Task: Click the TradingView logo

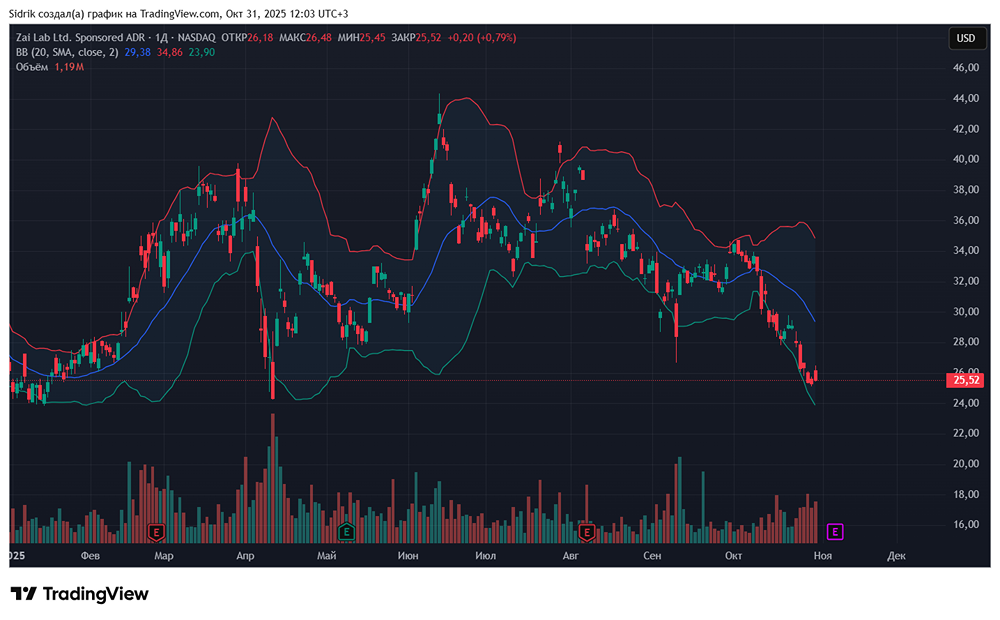Action: coord(80,594)
